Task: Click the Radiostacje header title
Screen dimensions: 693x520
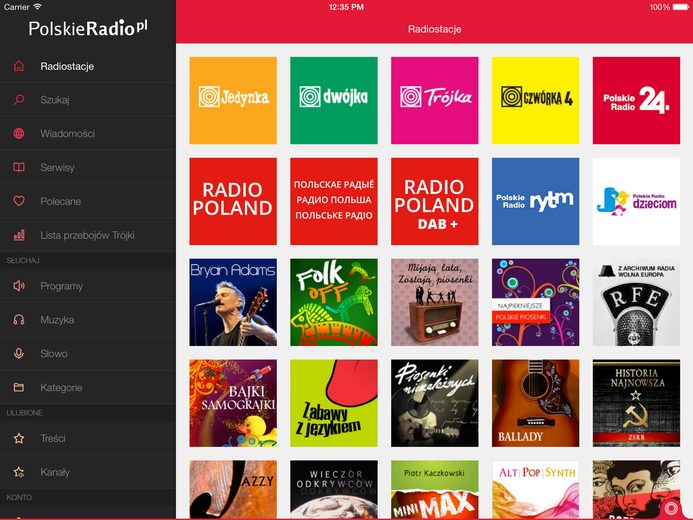Action: coord(434,29)
